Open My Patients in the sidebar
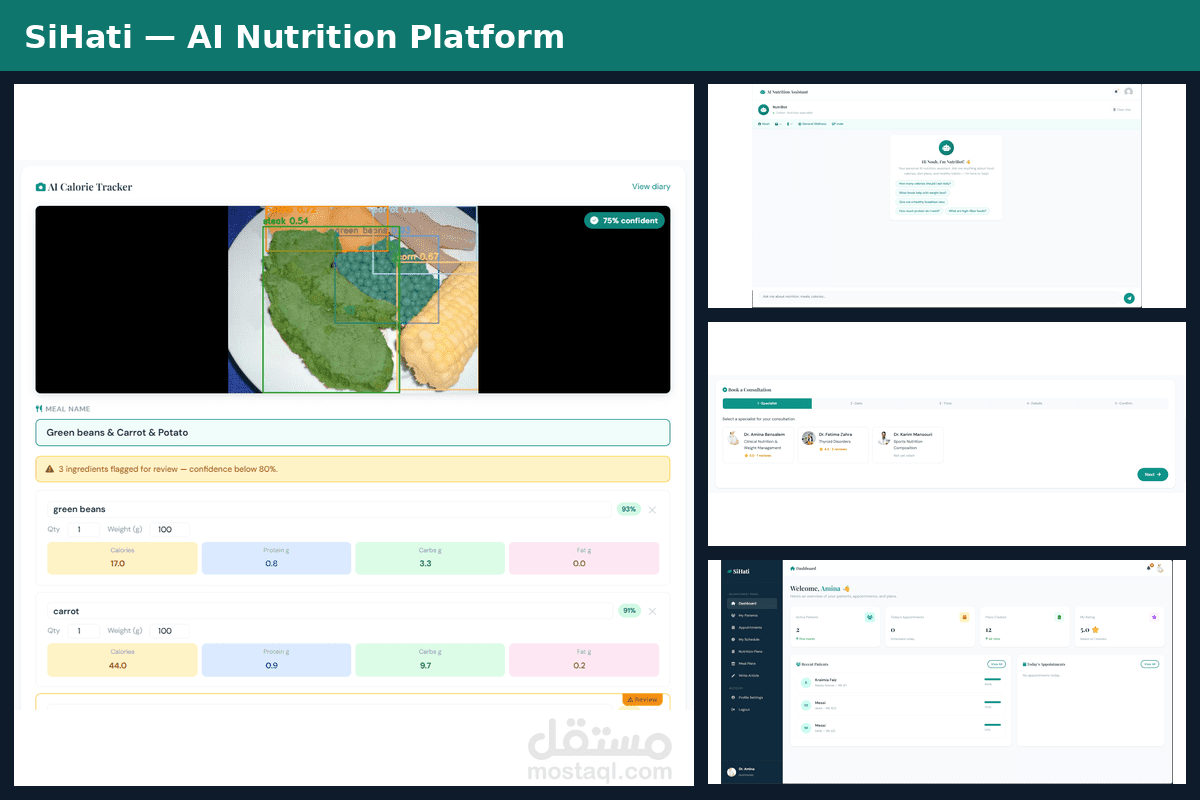Viewport: 1200px width, 800px height. pyautogui.click(x=752, y=616)
